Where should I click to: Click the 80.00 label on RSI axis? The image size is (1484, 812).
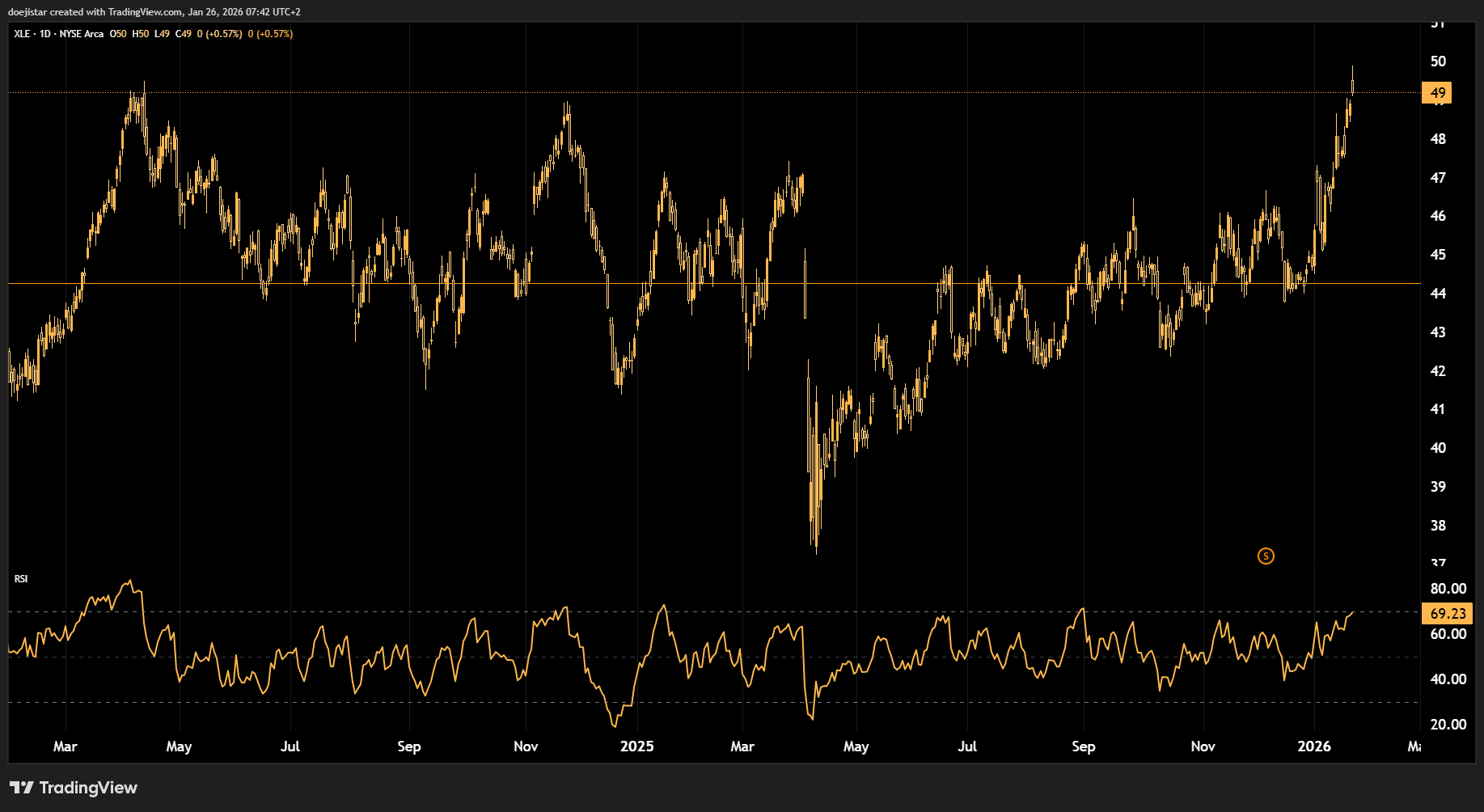coord(1448,589)
